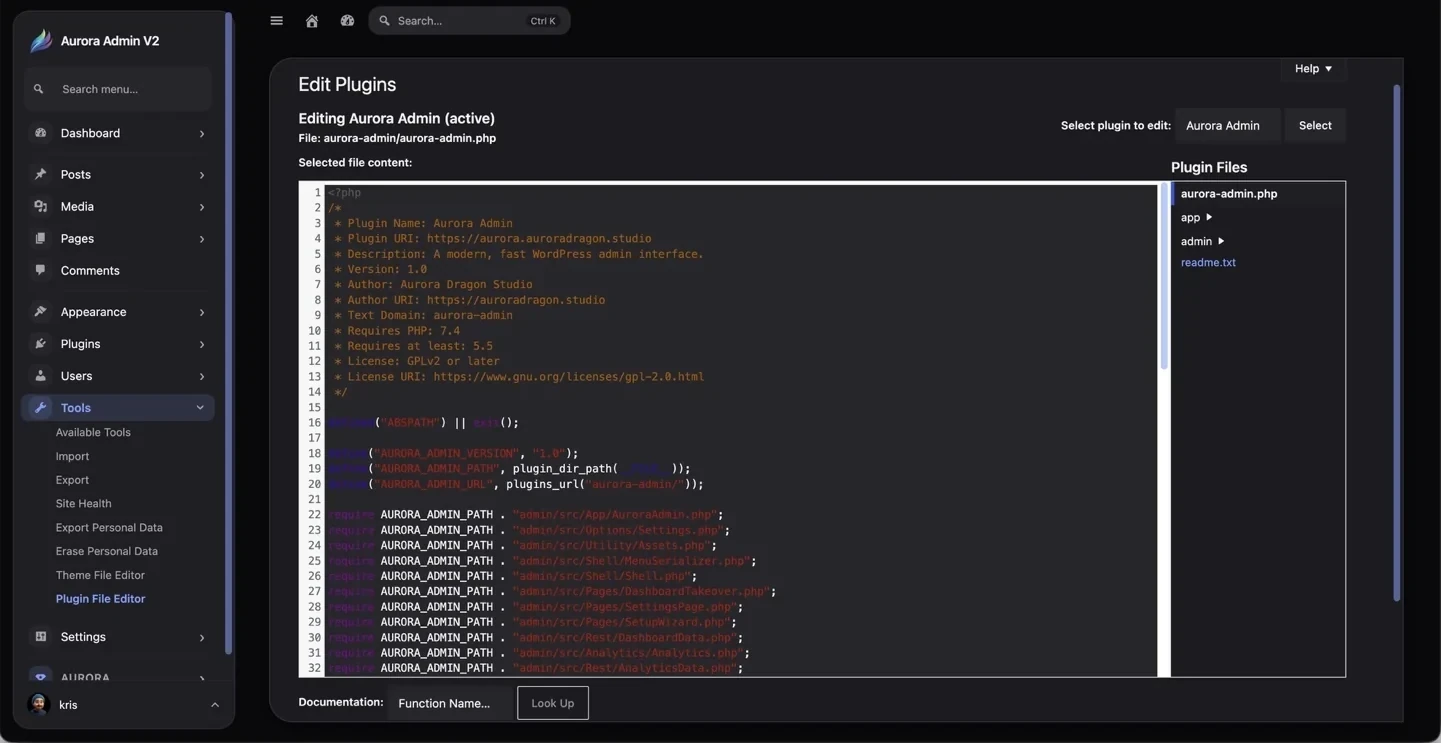Click the Dashboard sidebar icon
The image size is (1441, 743).
pos(40,133)
